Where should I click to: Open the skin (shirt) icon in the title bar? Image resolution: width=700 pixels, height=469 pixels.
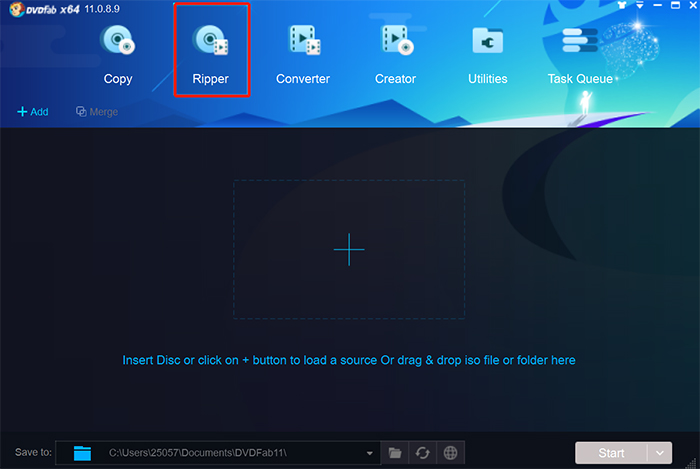622,5
